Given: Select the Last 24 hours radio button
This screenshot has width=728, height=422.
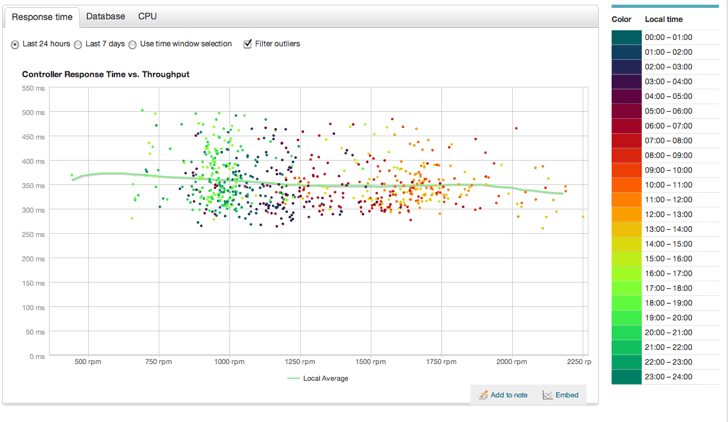Looking at the screenshot, I should click(x=15, y=44).
